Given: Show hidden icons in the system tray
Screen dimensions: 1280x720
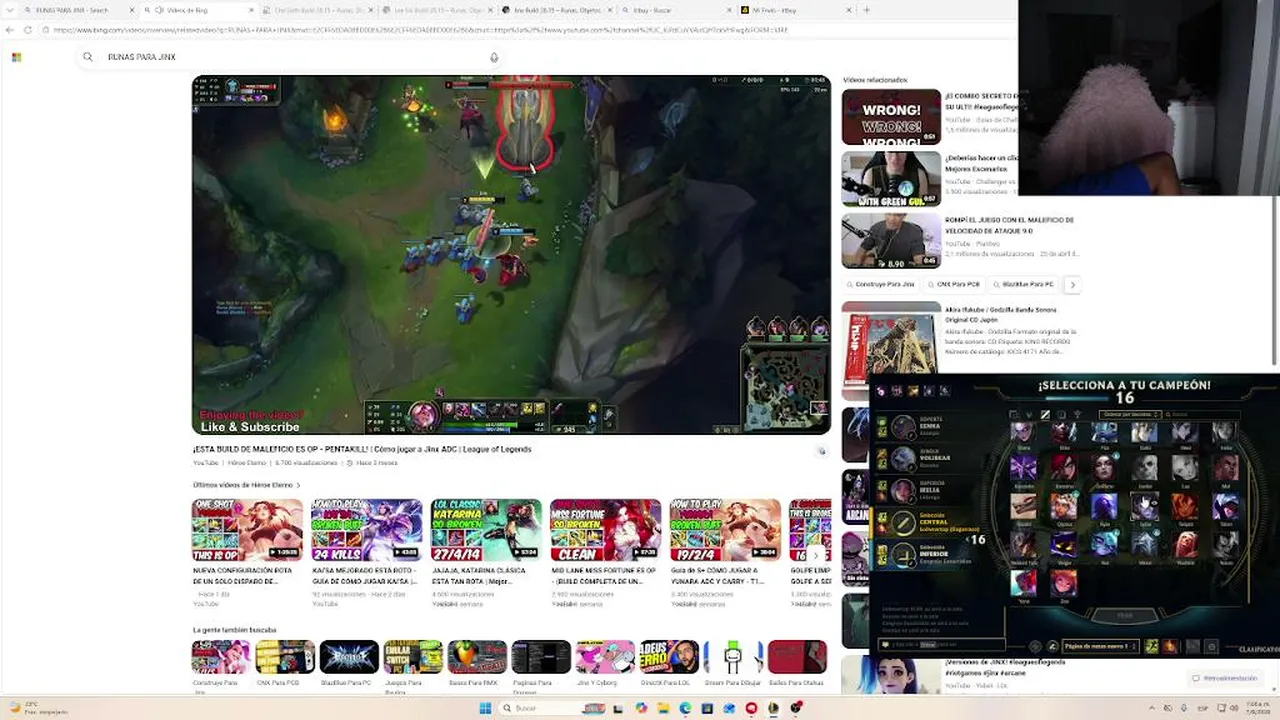Looking at the screenshot, I should [x=1152, y=708].
